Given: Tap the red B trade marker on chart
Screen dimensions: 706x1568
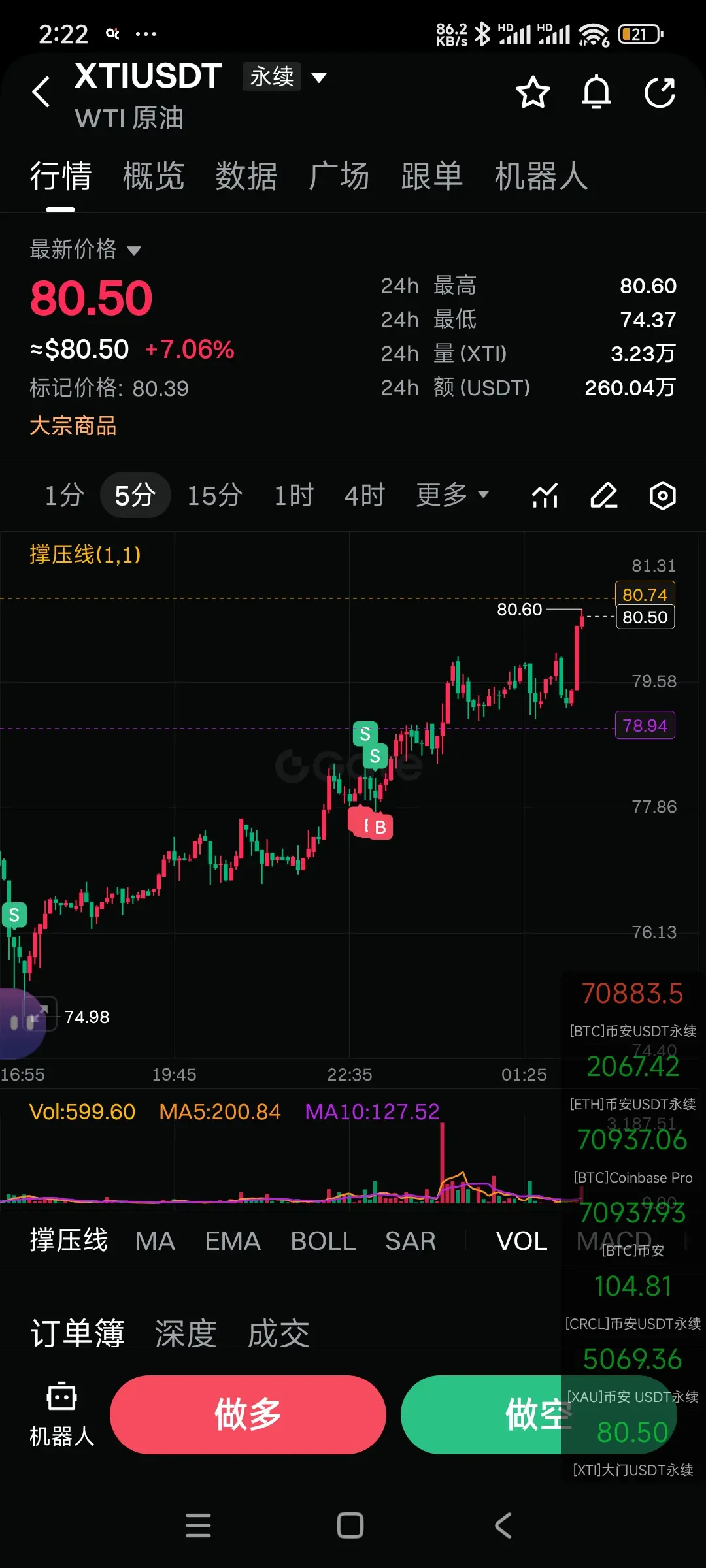Looking at the screenshot, I should 380,827.
